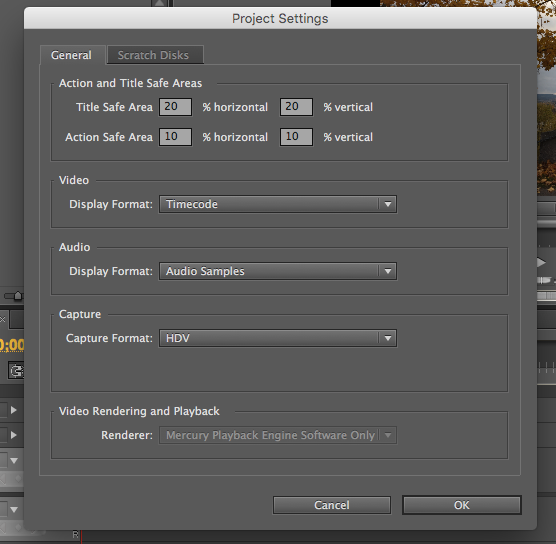Select the General tab
This screenshot has width=556, height=544.
click(72, 55)
